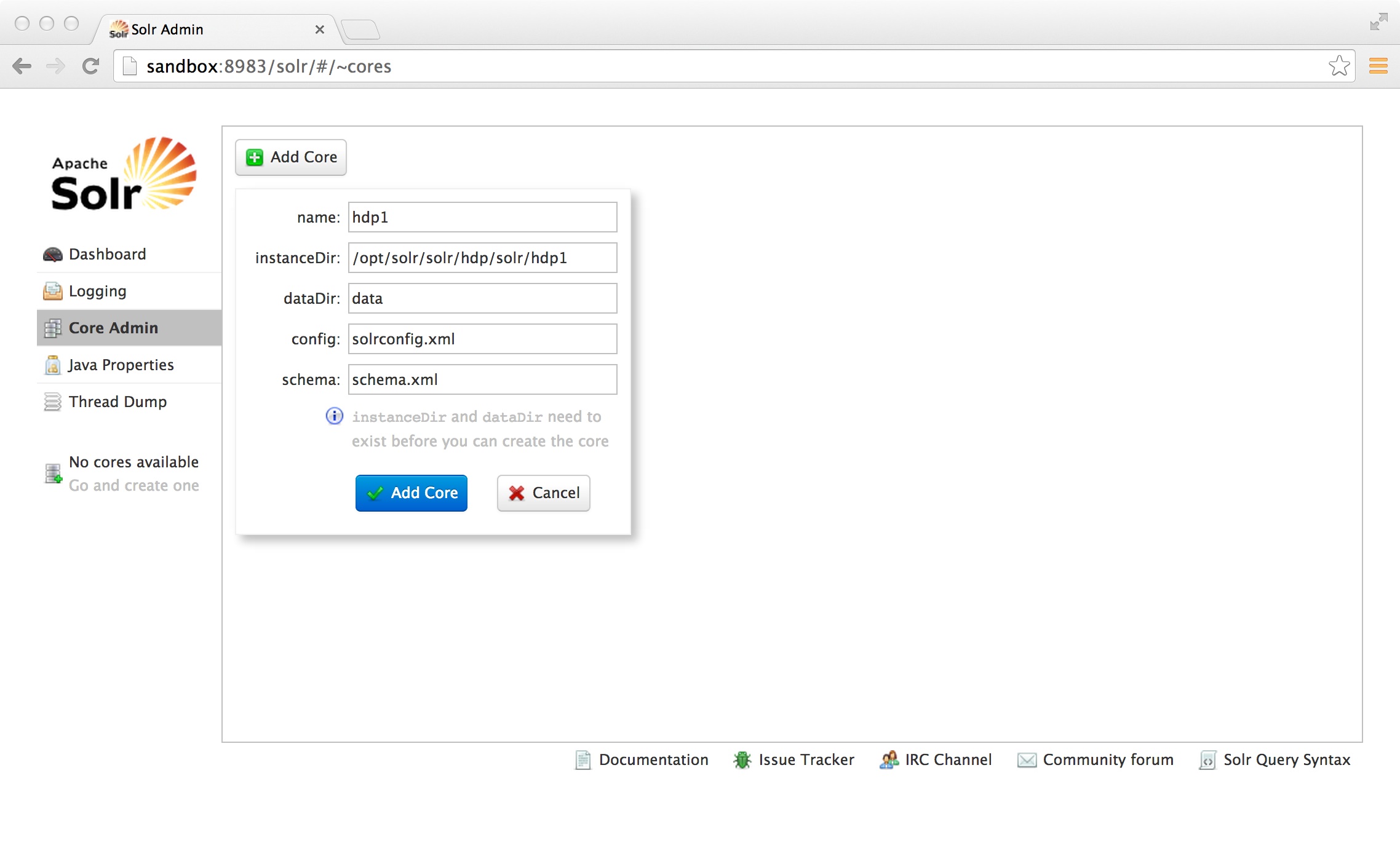Submit the form with blue Add Core button

coord(411,493)
